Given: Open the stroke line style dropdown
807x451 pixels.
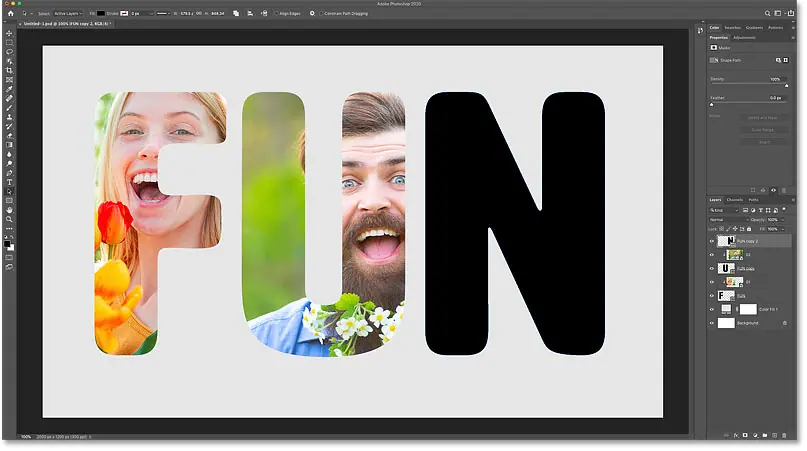Looking at the screenshot, I should pos(164,13).
